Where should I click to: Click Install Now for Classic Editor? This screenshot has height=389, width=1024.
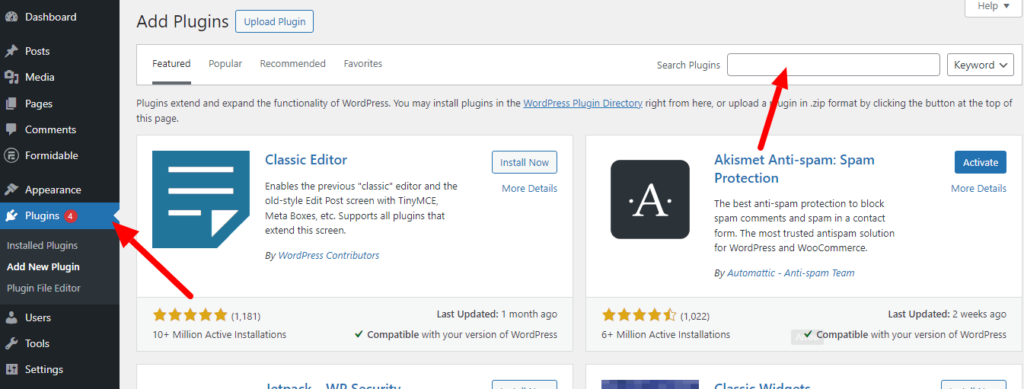[x=524, y=162]
